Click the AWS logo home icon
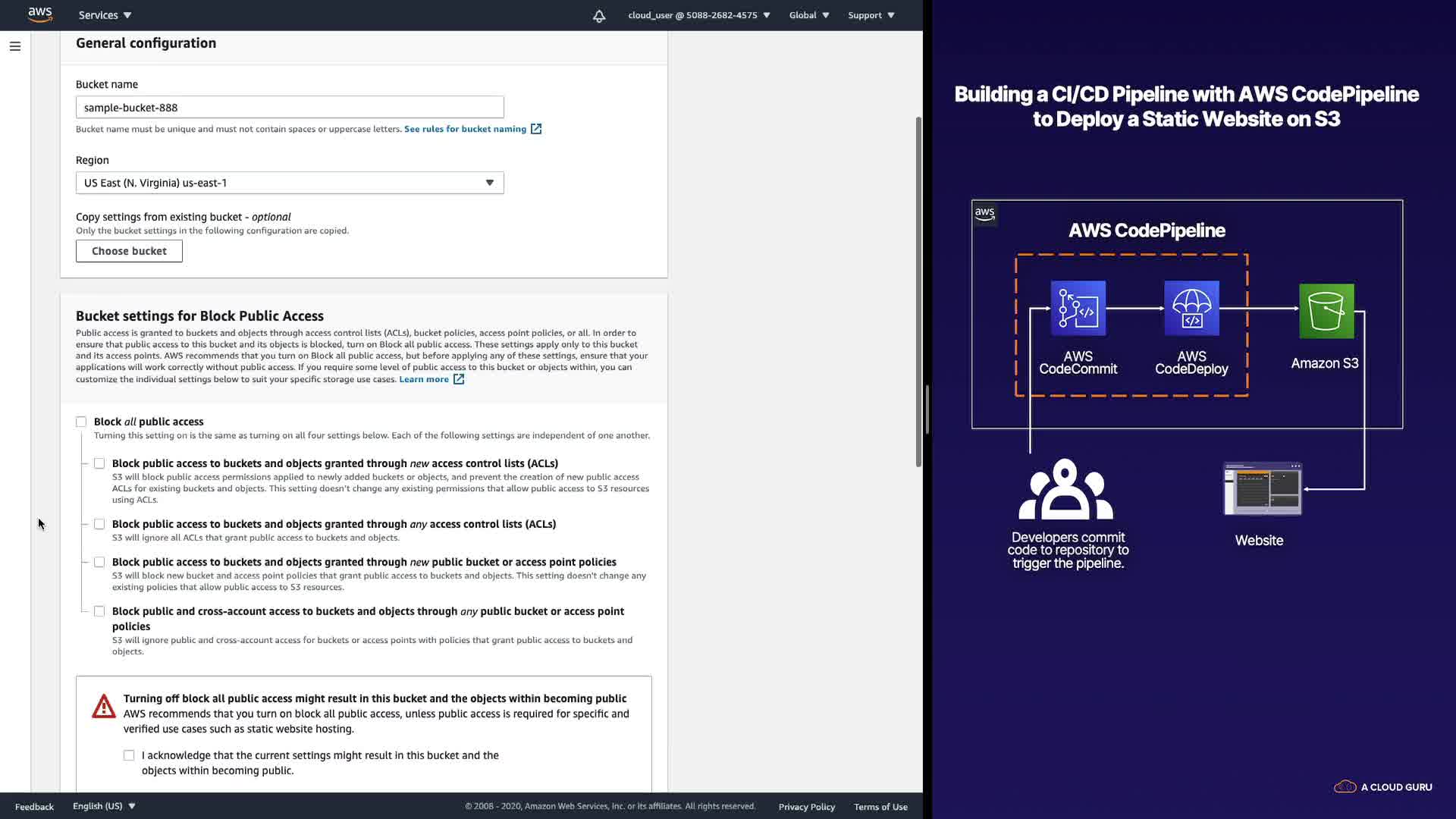This screenshot has width=1456, height=819. [39, 14]
